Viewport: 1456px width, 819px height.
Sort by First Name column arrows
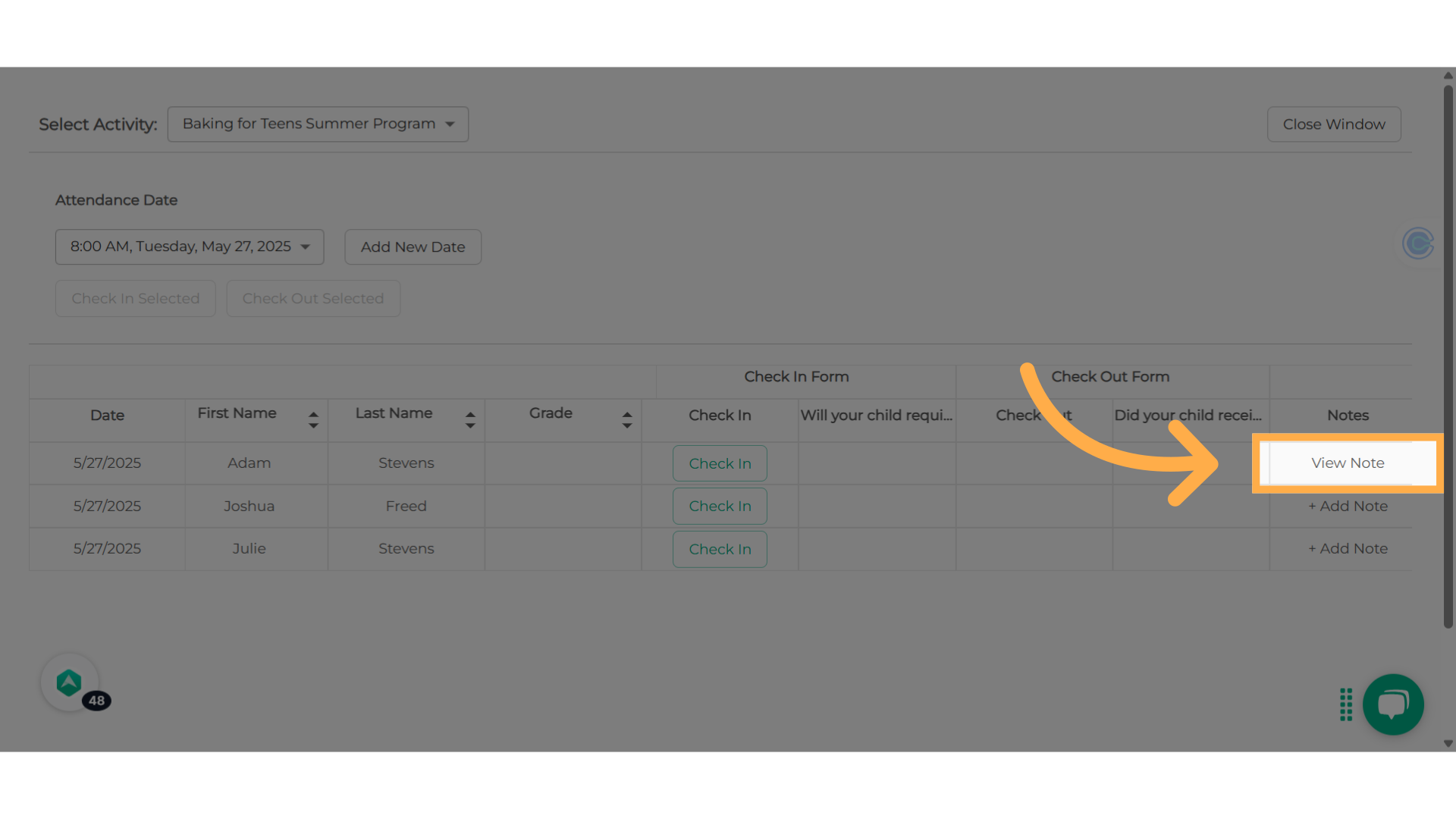(313, 419)
